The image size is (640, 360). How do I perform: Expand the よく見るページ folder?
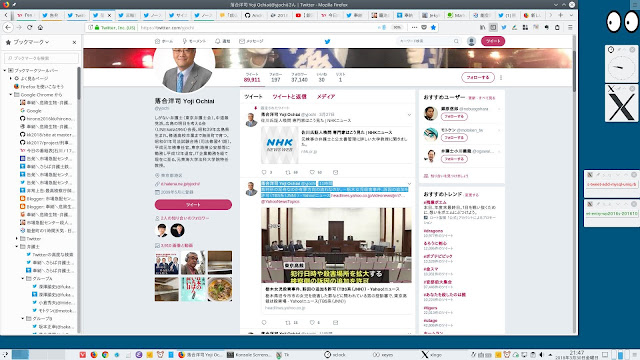[x=11, y=78]
